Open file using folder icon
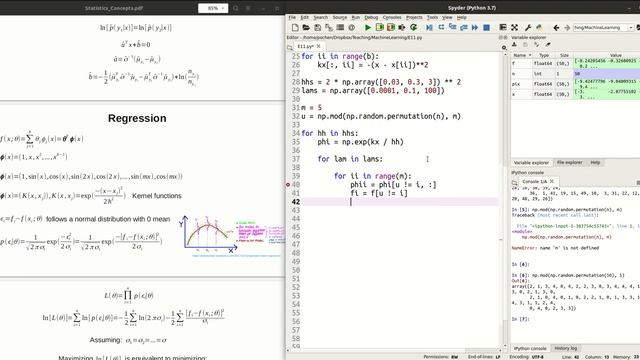 pos(306,27)
